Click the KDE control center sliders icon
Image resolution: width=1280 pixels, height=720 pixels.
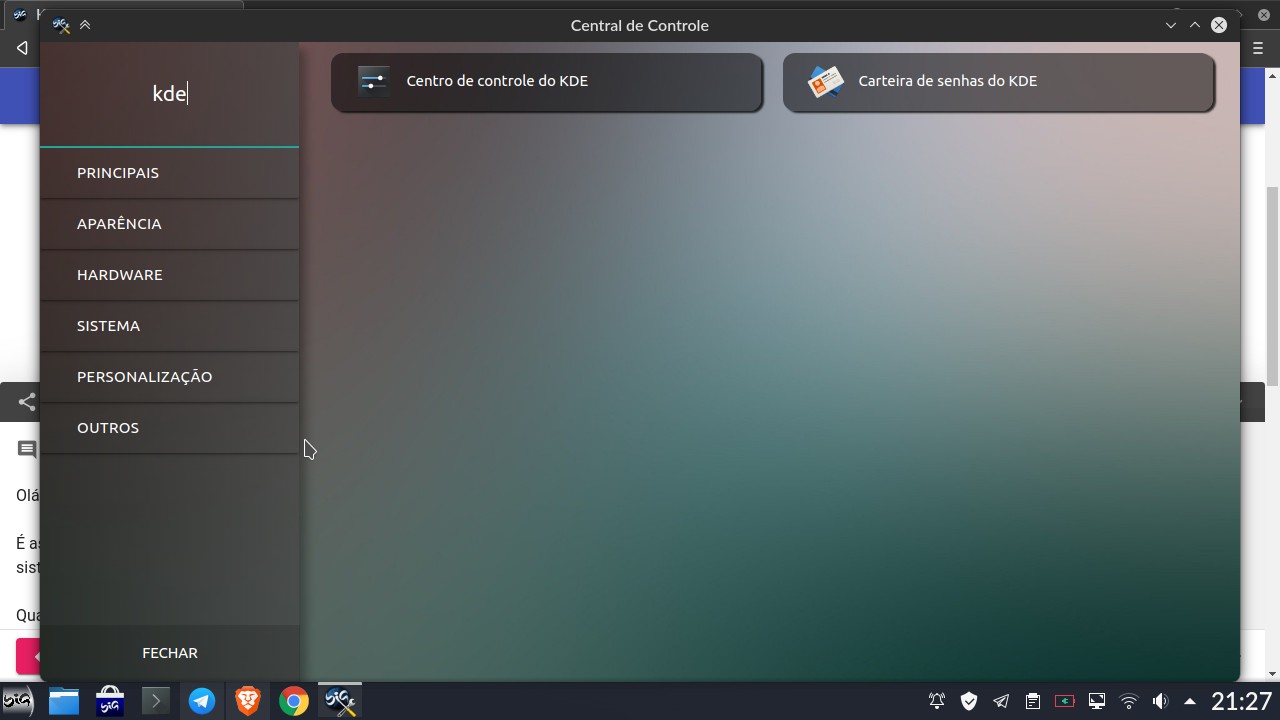tap(373, 81)
